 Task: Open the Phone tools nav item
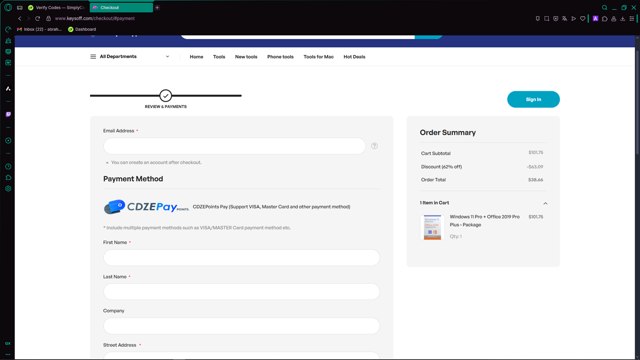pyautogui.click(x=280, y=57)
